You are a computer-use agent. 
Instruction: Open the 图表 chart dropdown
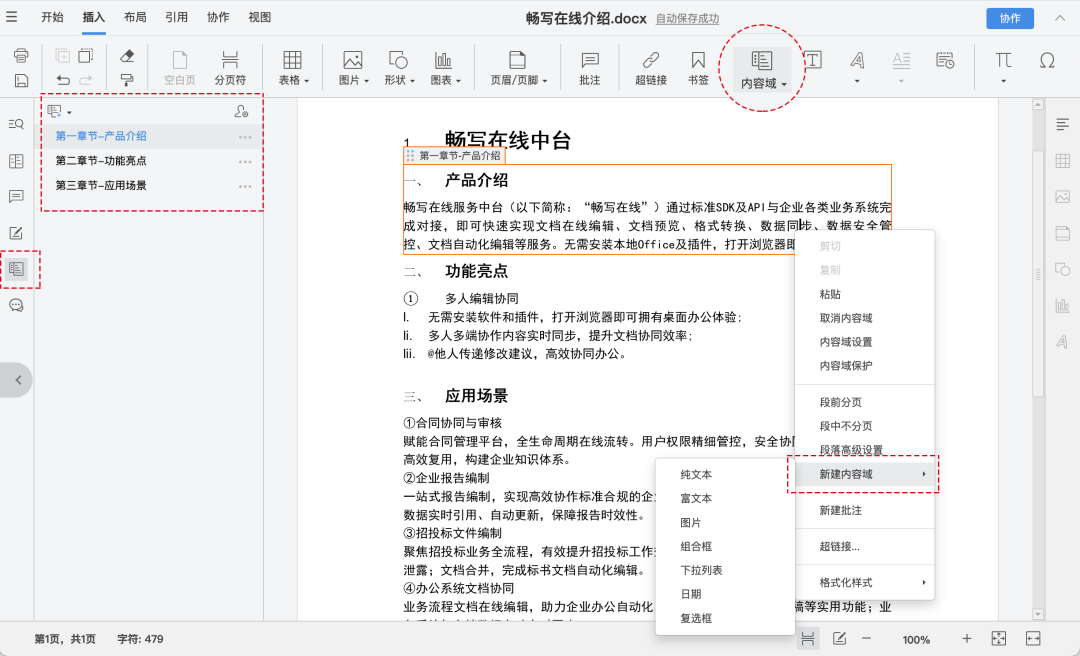coord(445,68)
